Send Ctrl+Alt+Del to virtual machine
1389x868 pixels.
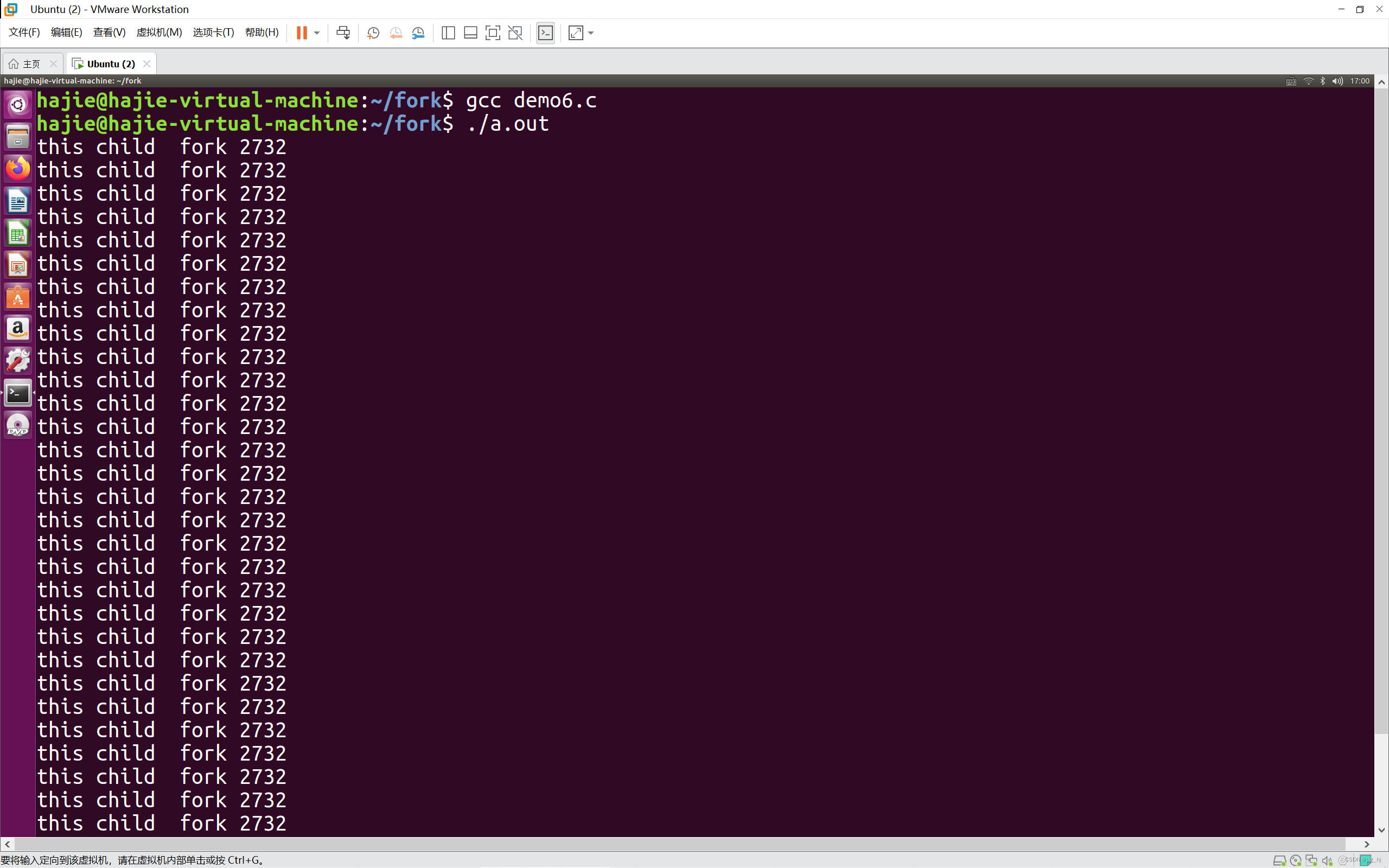click(343, 33)
